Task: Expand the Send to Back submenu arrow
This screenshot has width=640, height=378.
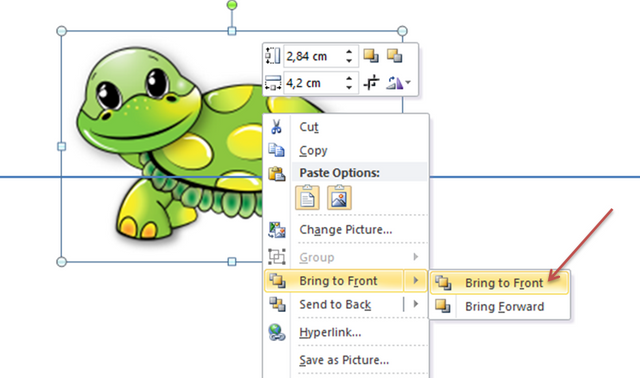Action: 416,304
